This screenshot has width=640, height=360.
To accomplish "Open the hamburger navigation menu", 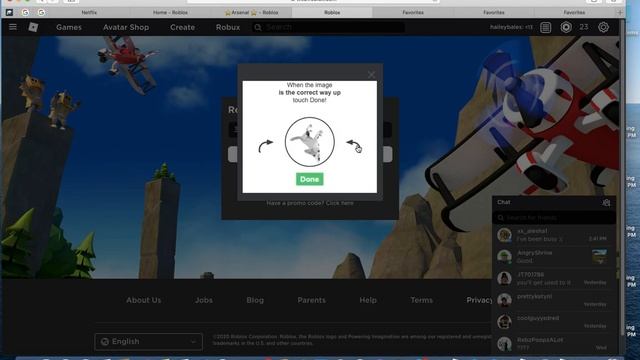I will click(13, 27).
